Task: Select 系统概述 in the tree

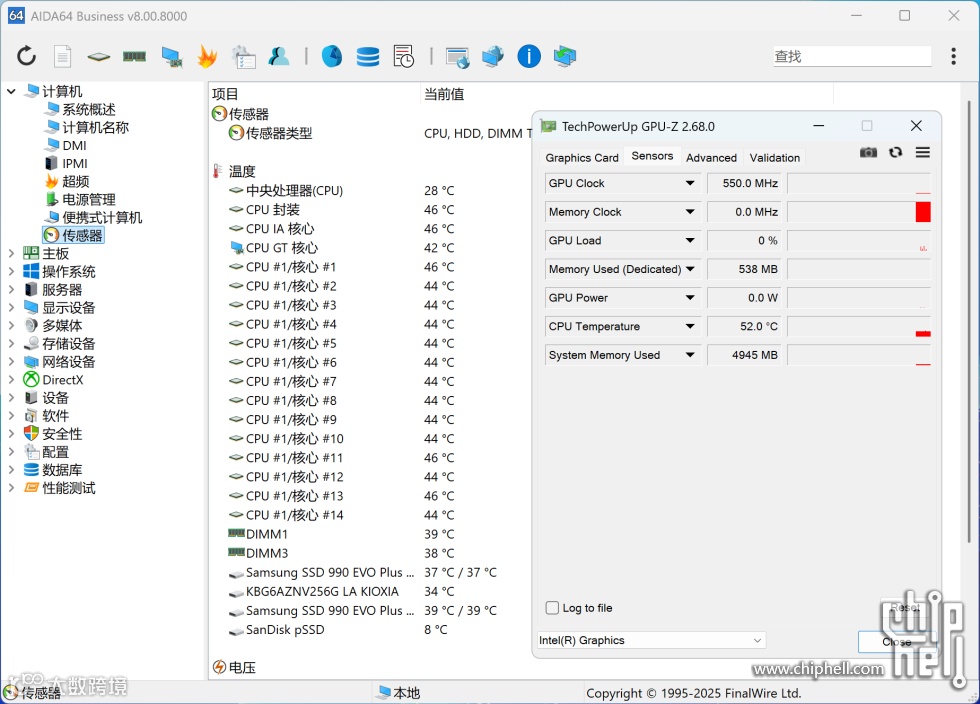Action: [89, 109]
